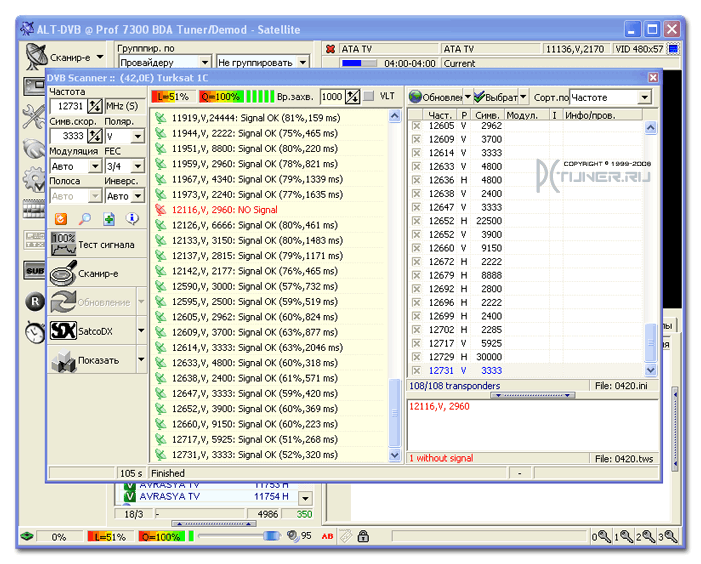Open the Поляр. polarization dropdown

pos(138,136)
